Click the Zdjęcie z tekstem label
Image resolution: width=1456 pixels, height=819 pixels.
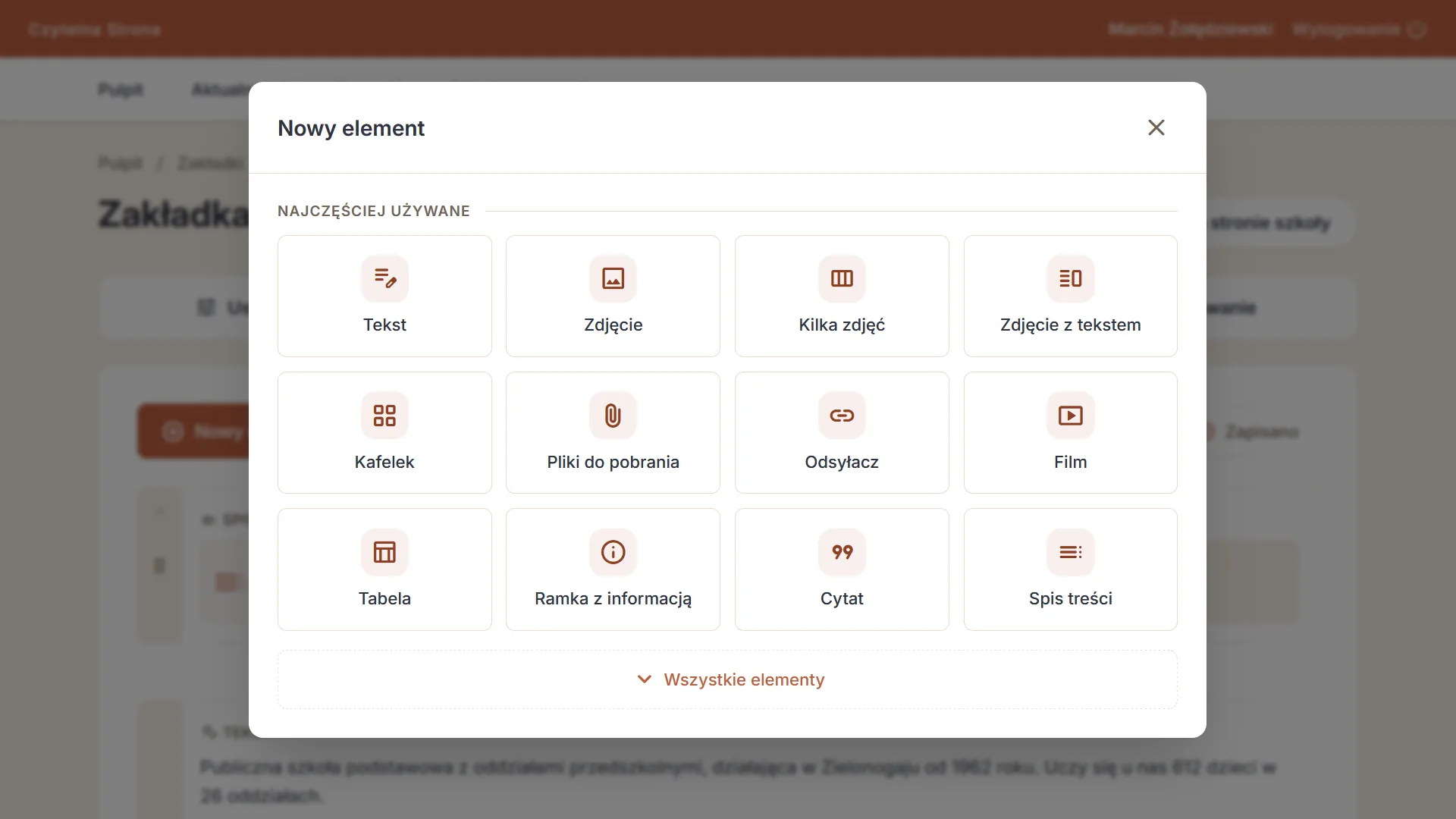pyautogui.click(x=1071, y=325)
